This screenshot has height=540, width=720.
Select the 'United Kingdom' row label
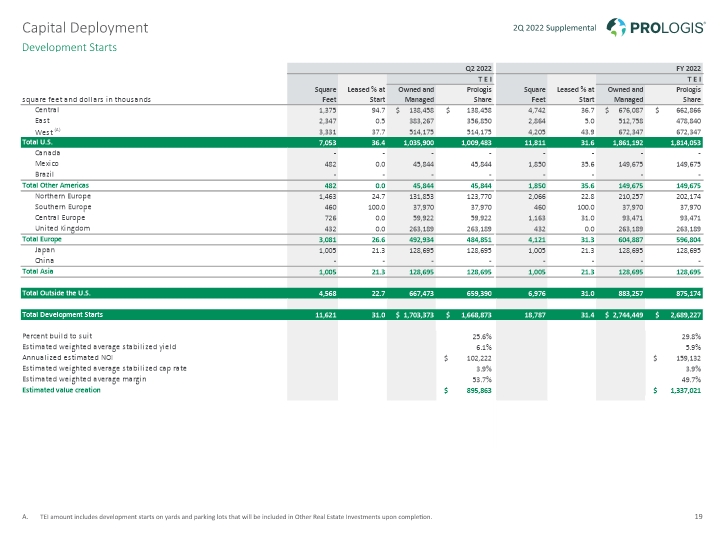[62, 229]
